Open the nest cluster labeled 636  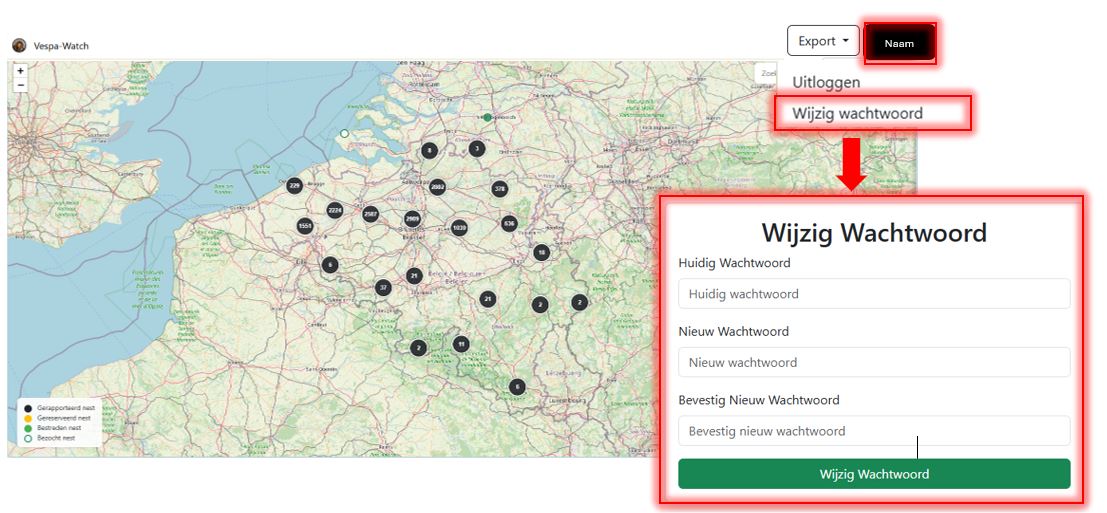tap(509, 223)
